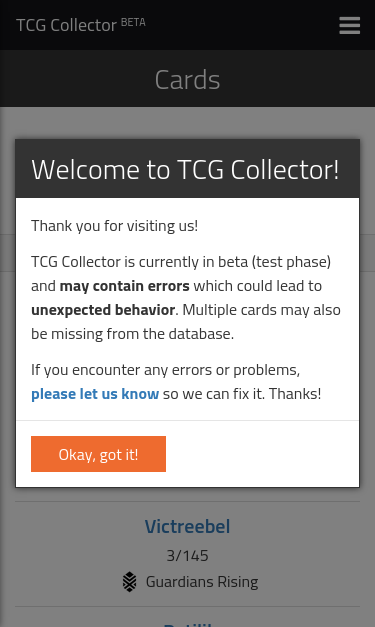Click the Guardians Rising set symbol icon
The height and width of the screenshot is (627, 375).
click(129, 582)
